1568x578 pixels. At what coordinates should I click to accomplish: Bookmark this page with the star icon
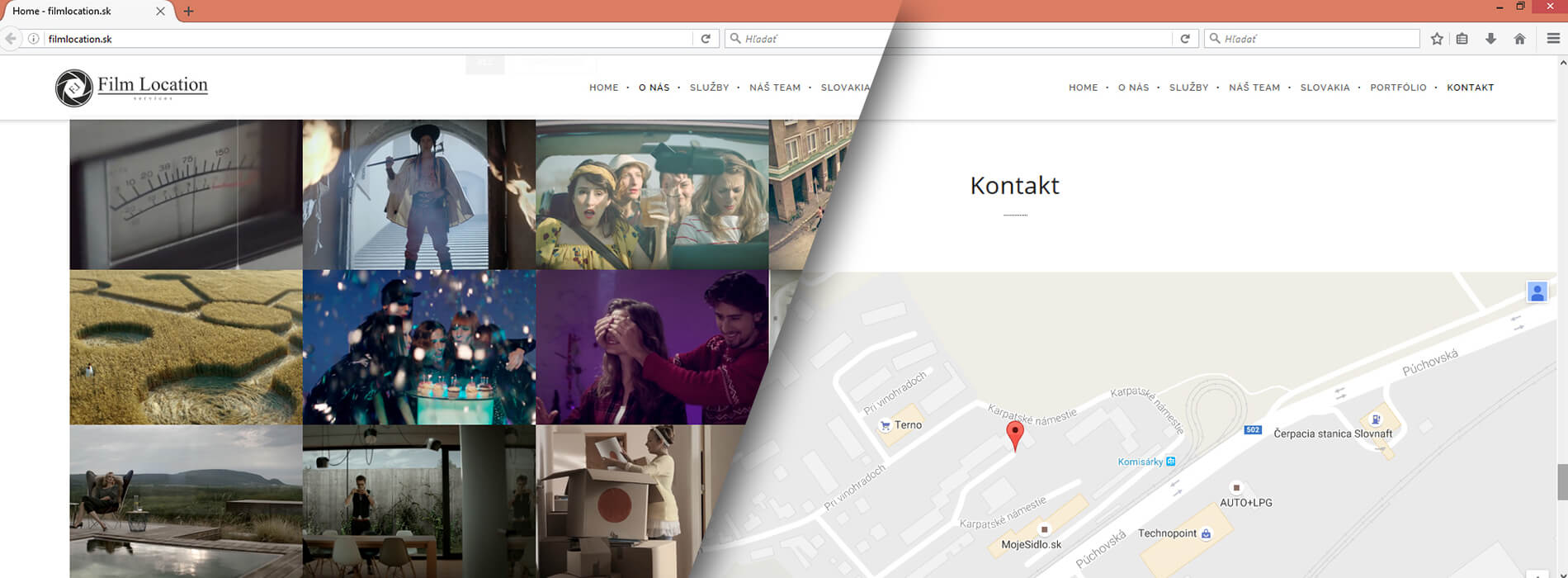point(1437,39)
